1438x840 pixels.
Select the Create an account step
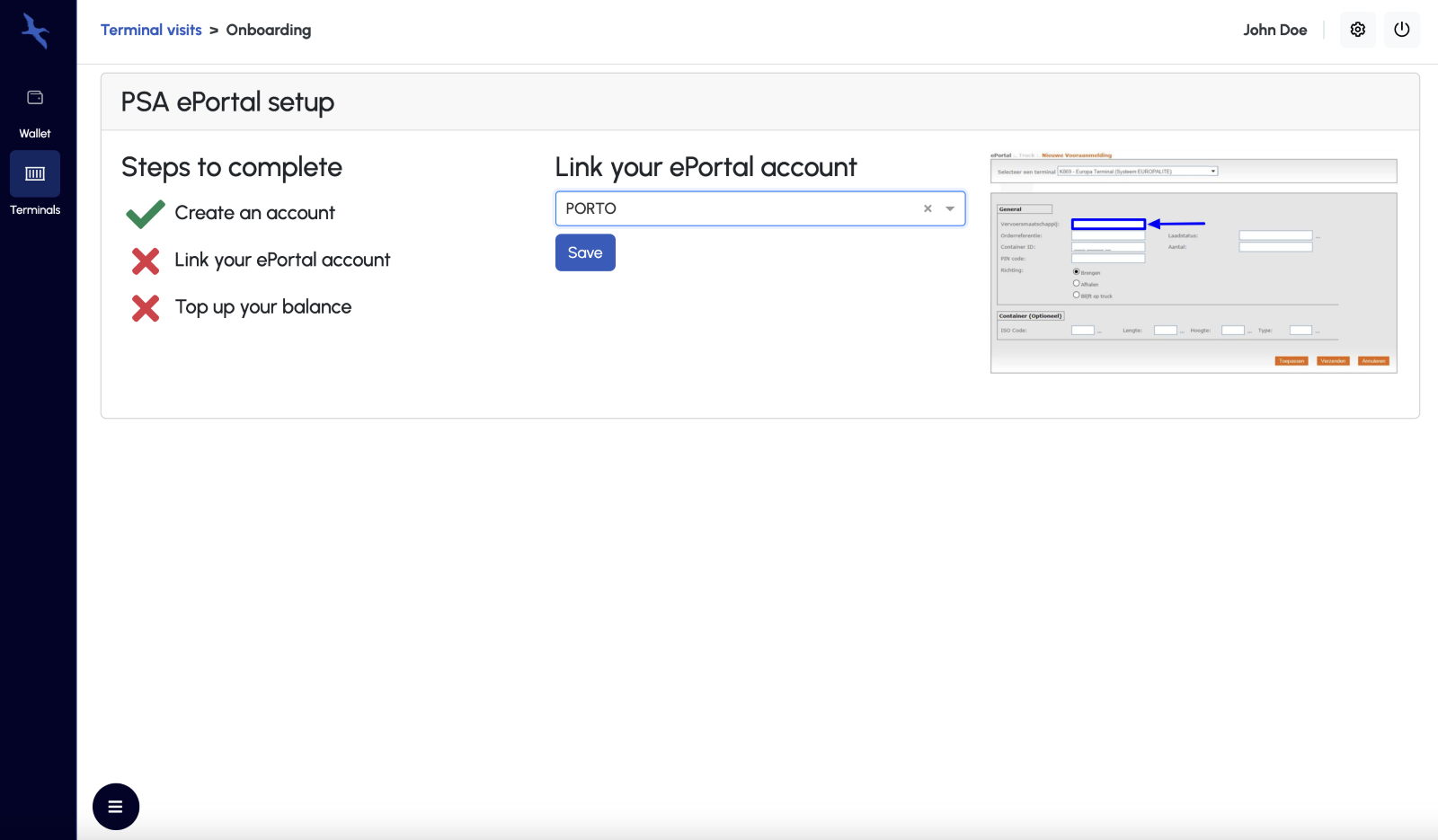coord(254,213)
